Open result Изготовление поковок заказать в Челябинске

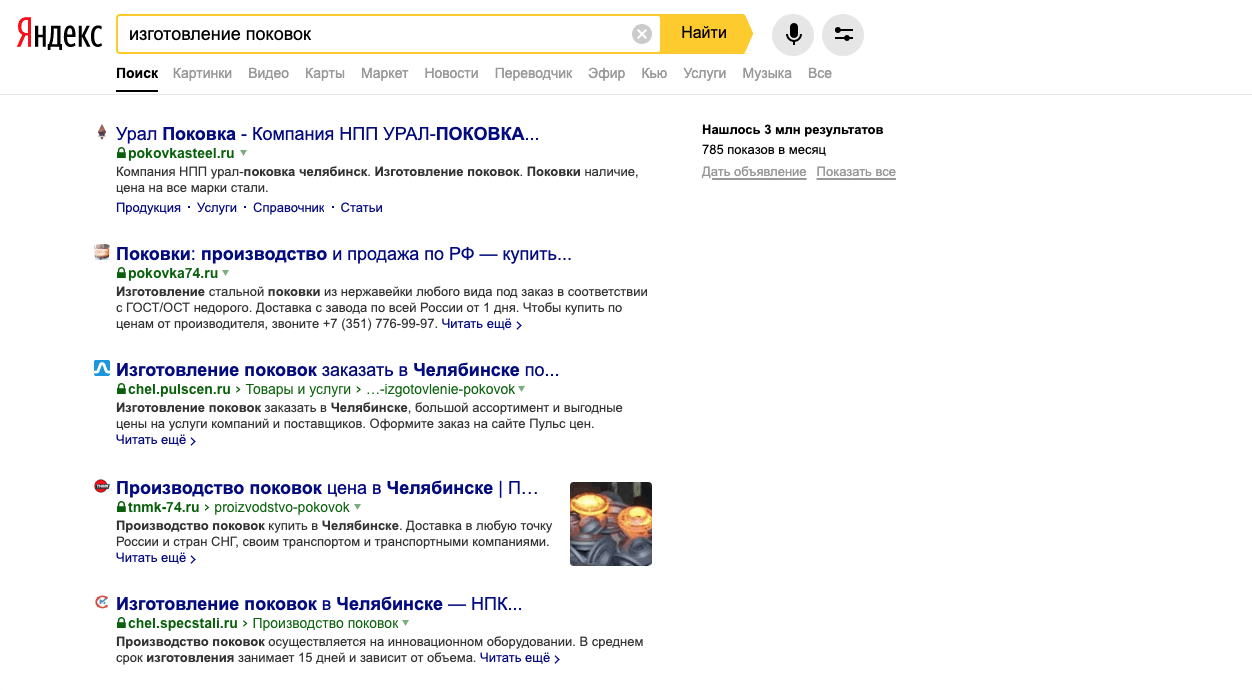point(338,370)
